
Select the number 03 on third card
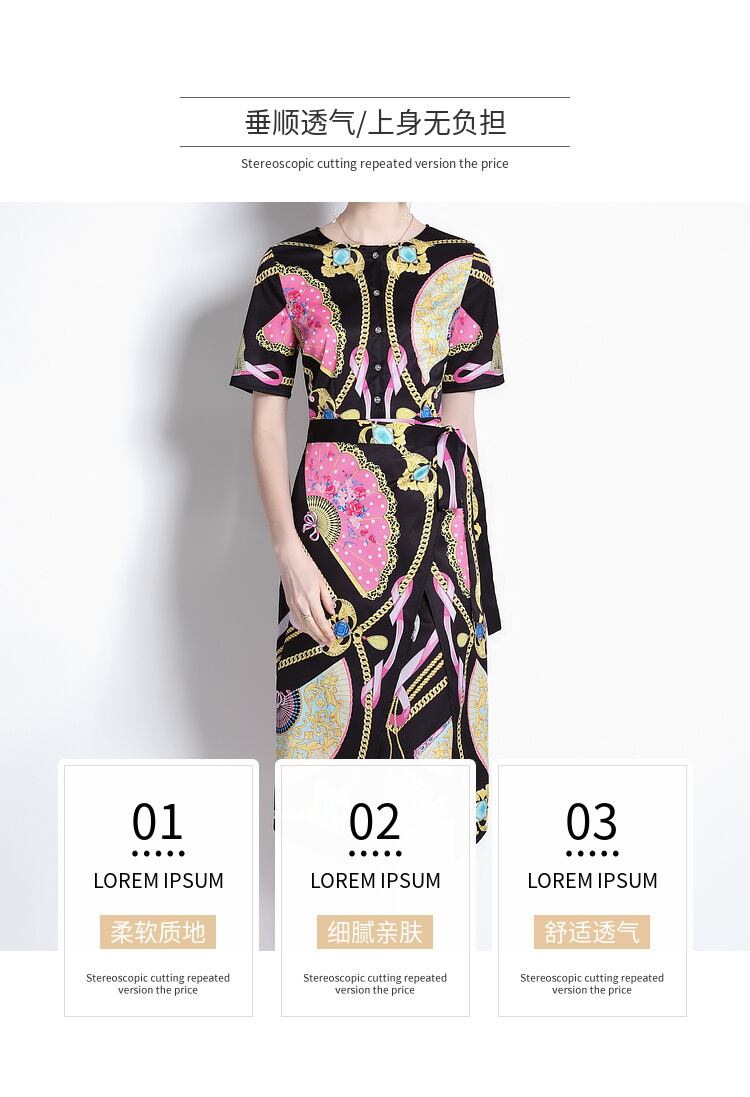pyautogui.click(x=592, y=821)
